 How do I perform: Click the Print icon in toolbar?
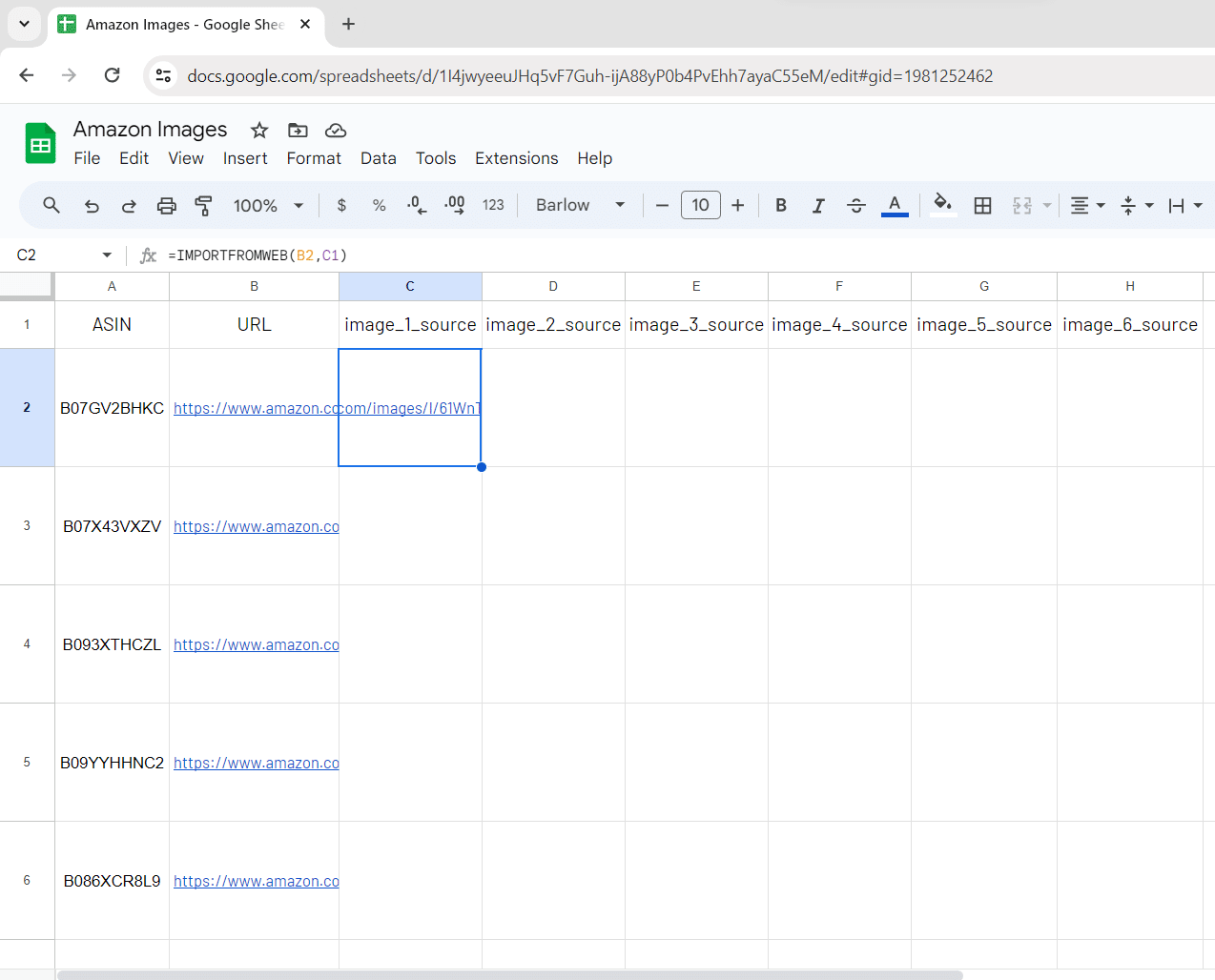[167, 205]
